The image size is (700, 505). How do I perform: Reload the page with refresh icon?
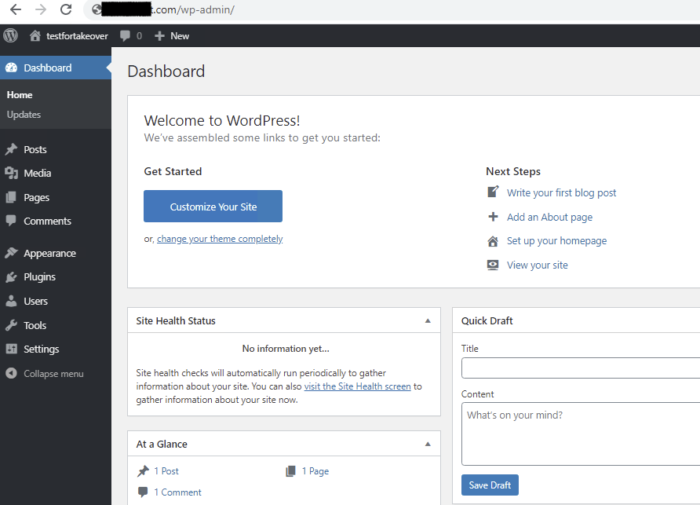pyautogui.click(x=66, y=9)
